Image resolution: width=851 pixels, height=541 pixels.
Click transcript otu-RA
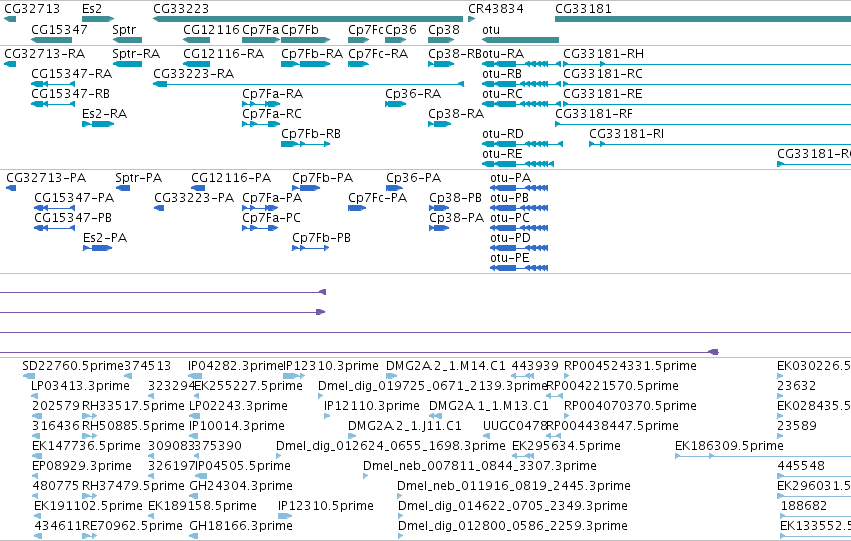(521, 64)
